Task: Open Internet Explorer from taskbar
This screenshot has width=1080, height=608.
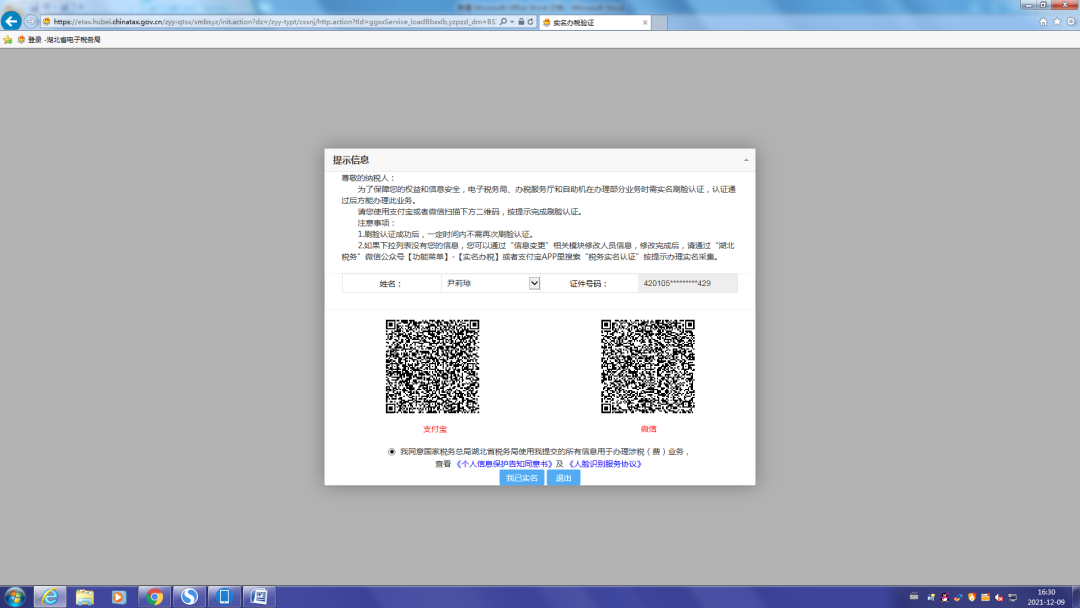Action: tap(50, 597)
